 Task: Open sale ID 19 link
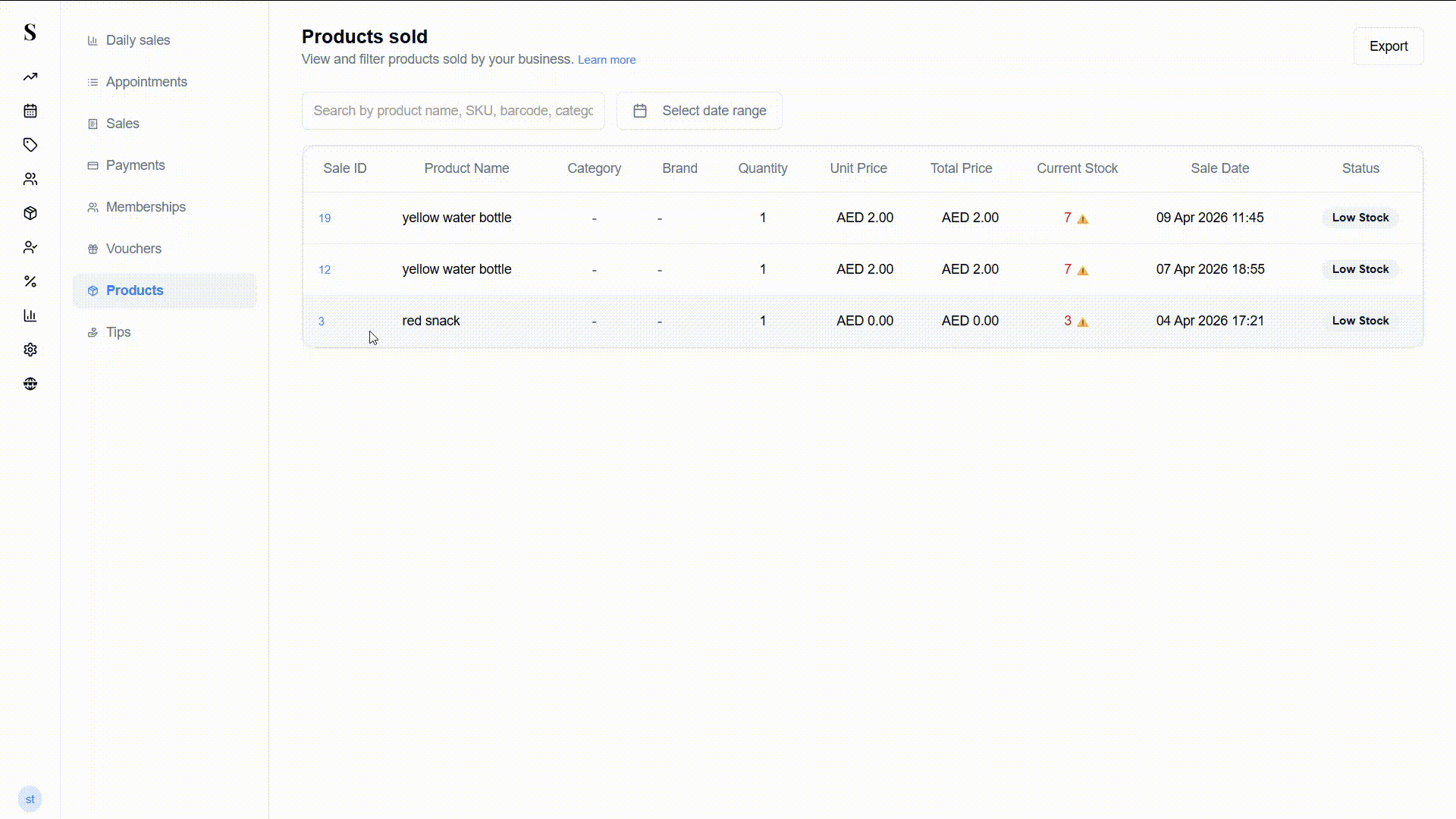(325, 218)
